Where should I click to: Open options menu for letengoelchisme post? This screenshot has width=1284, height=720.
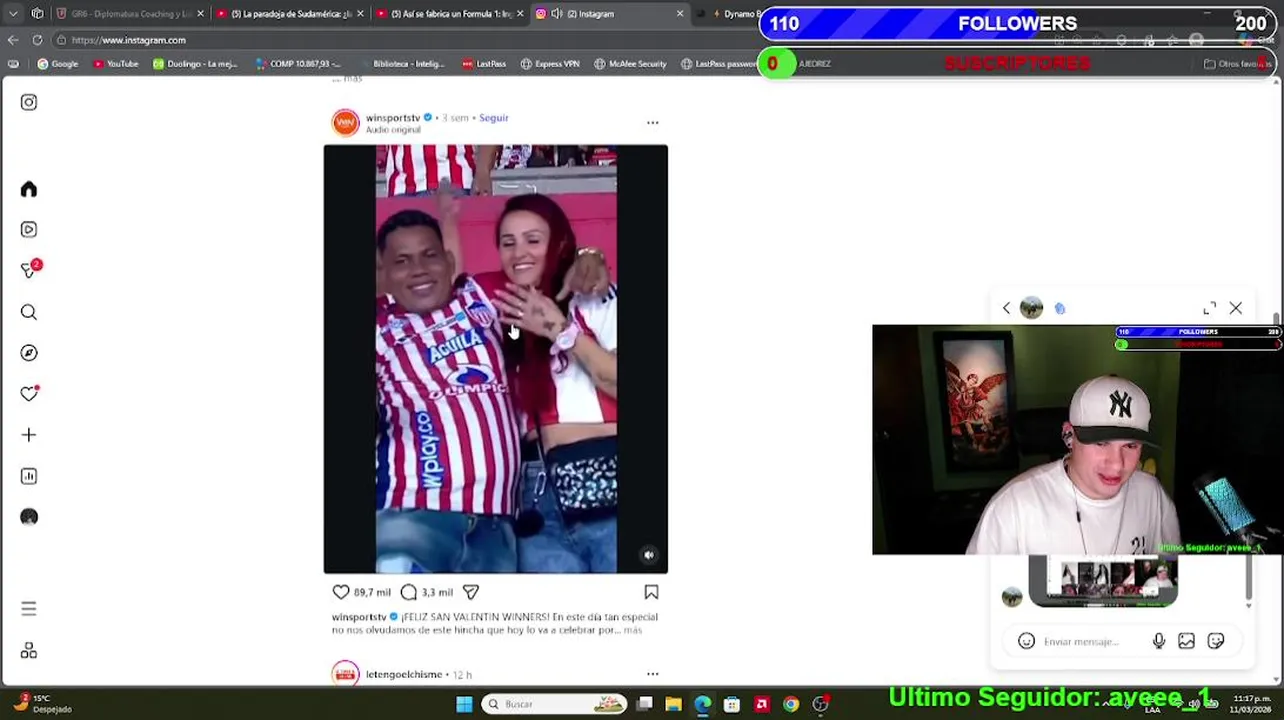pyautogui.click(x=652, y=674)
